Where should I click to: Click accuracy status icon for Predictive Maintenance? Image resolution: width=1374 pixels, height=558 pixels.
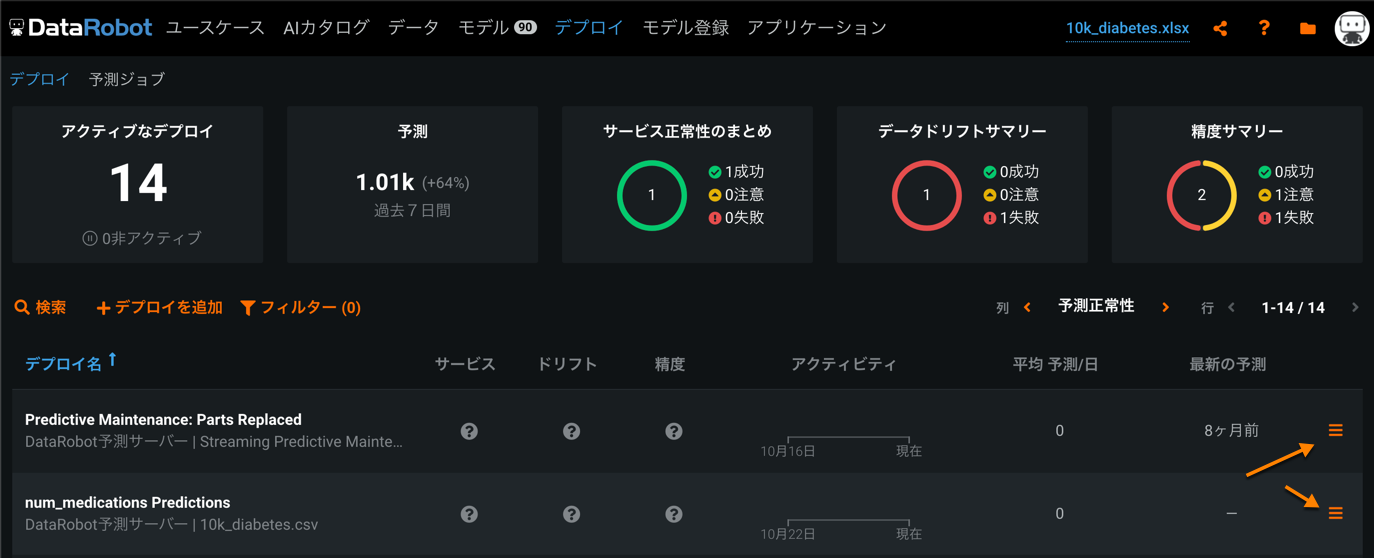pos(674,431)
